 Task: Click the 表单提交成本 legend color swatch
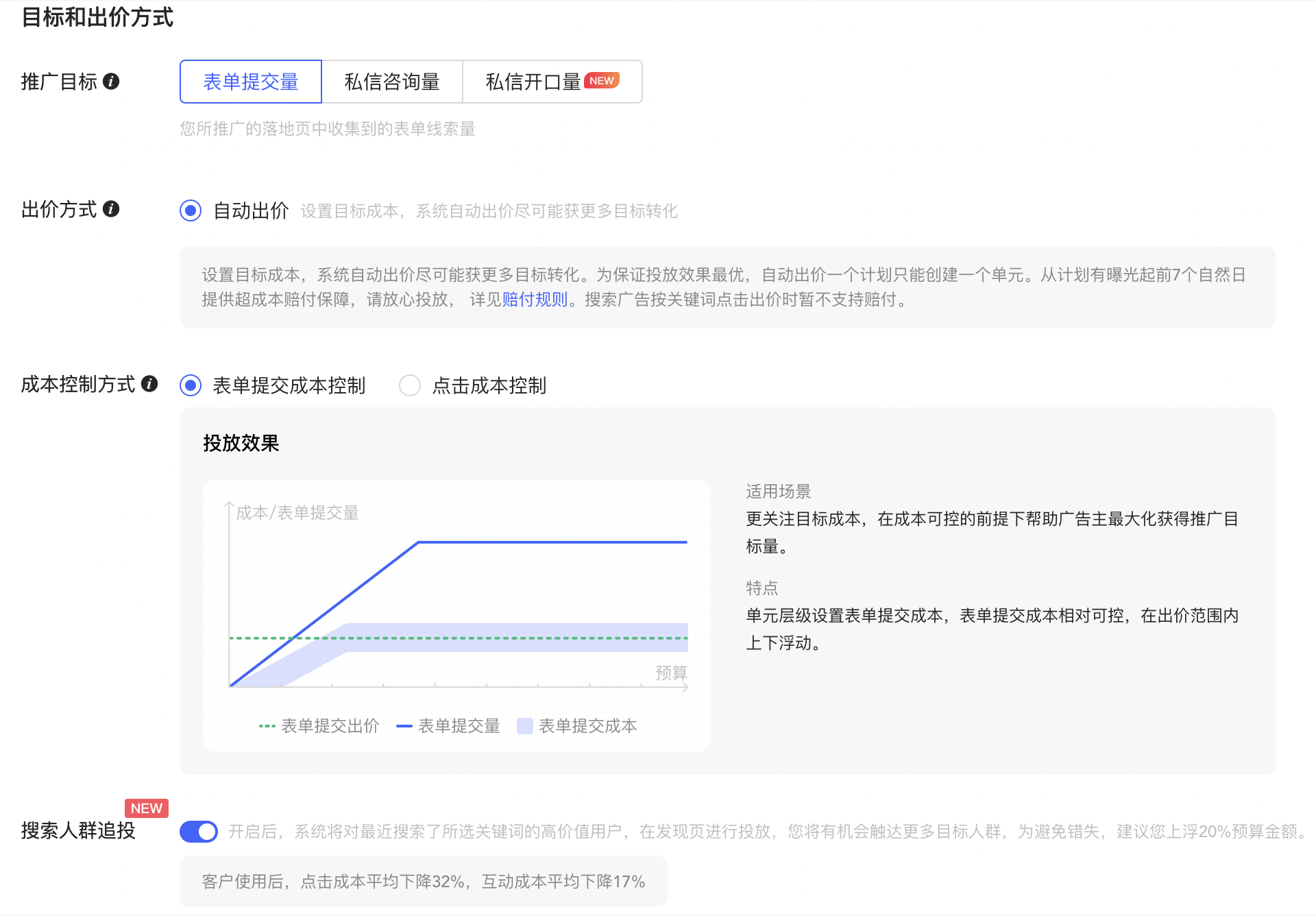coord(524,725)
